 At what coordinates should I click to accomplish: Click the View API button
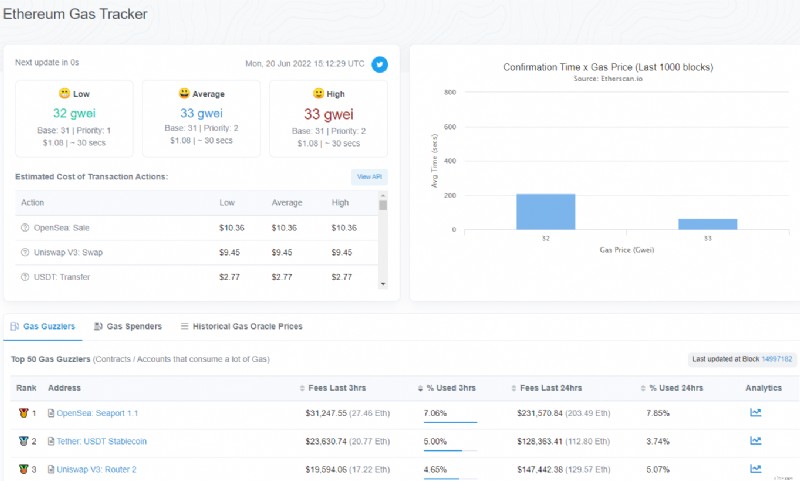click(369, 176)
